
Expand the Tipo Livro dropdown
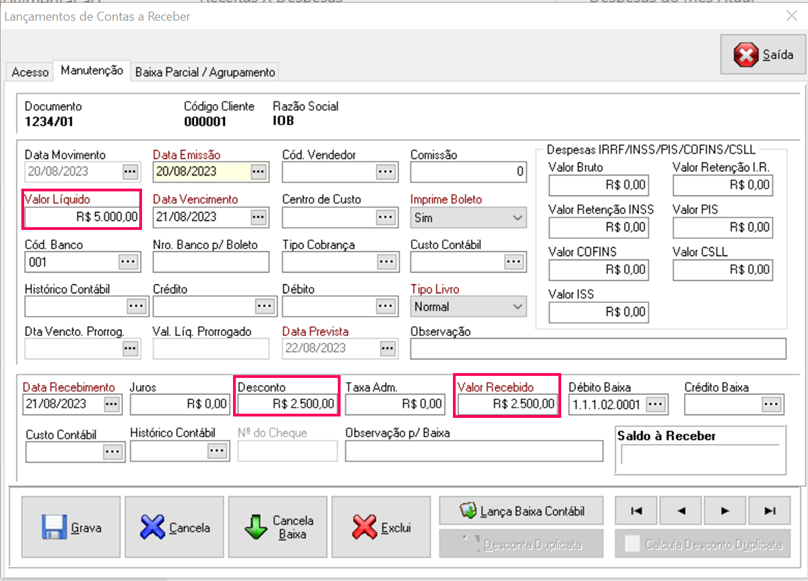(517, 307)
